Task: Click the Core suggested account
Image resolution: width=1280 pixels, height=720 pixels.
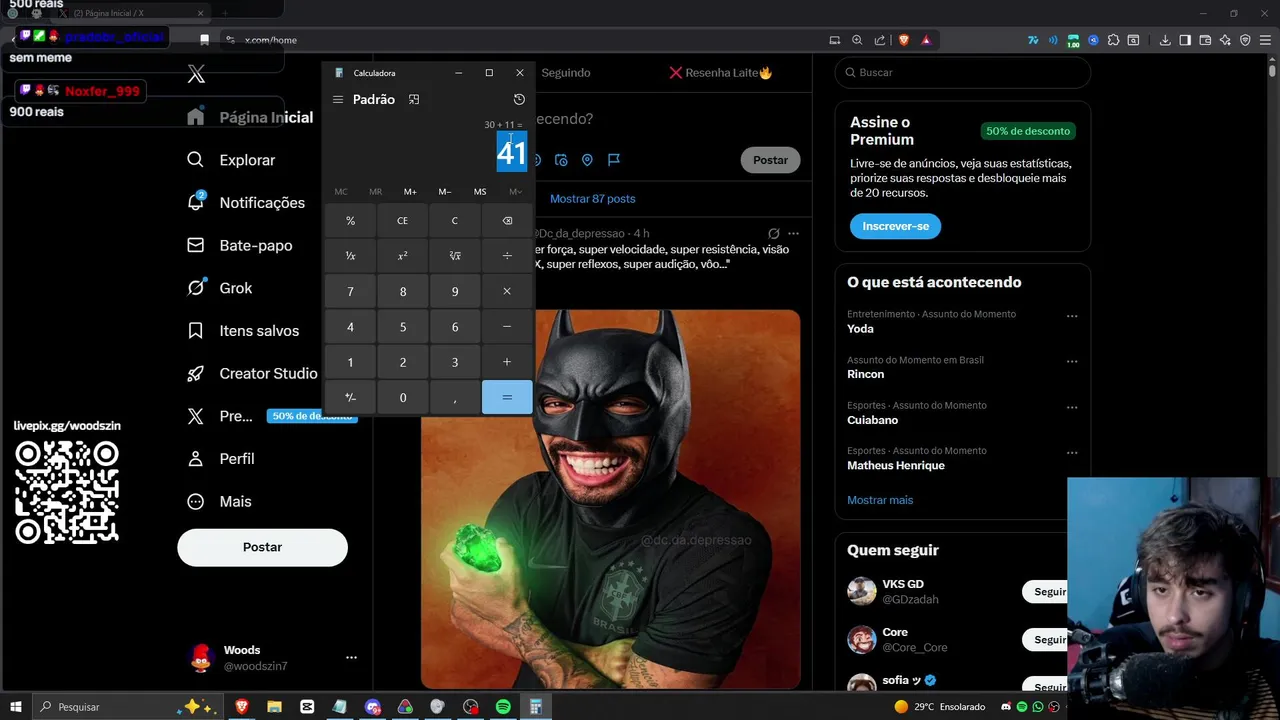Action: pos(895,632)
